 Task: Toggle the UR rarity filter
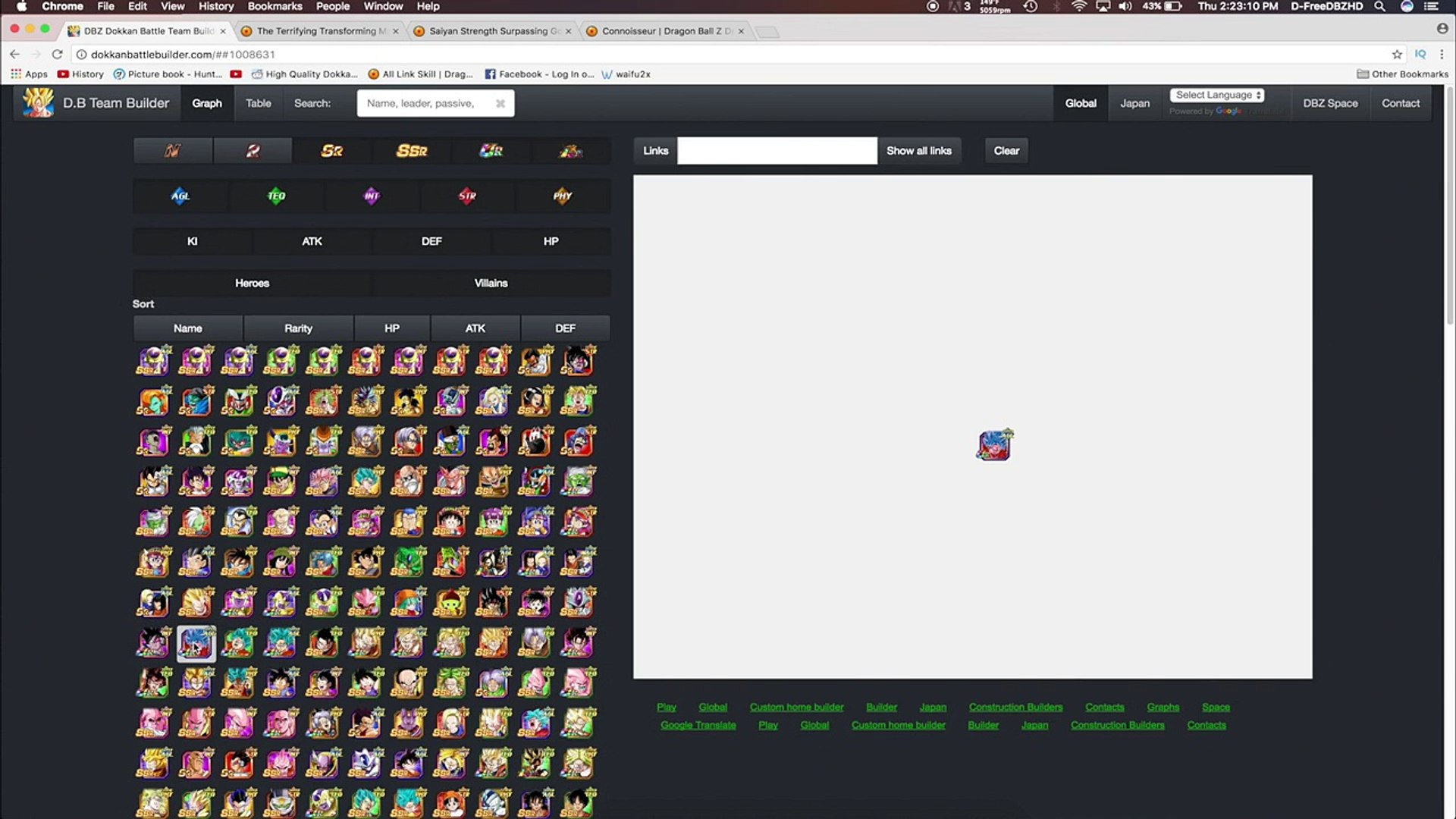click(x=491, y=151)
